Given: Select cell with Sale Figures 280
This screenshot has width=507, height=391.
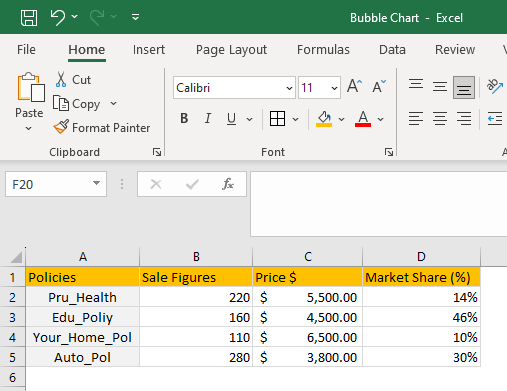Looking at the screenshot, I should pos(196,357).
